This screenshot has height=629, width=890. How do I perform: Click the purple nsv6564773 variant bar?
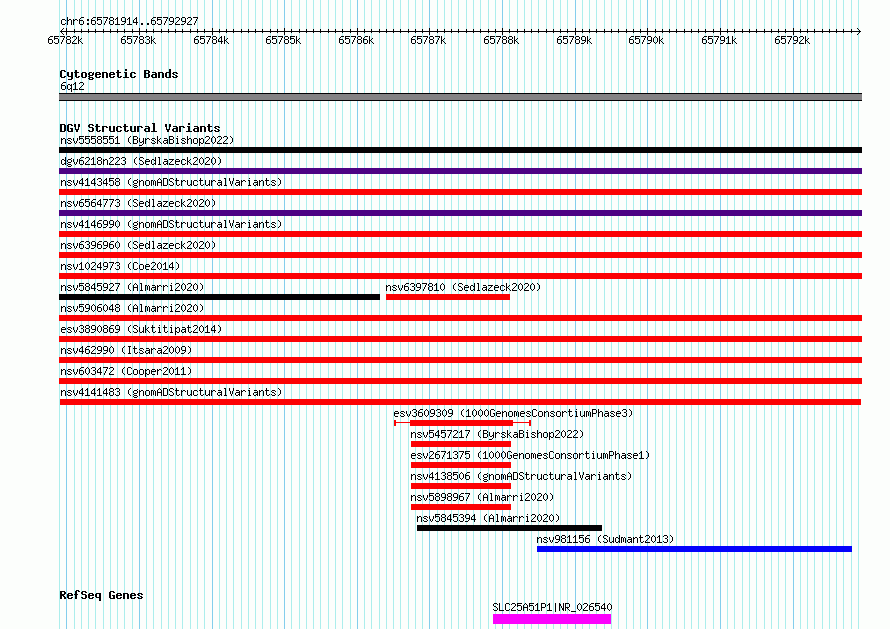click(x=460, y=213)
